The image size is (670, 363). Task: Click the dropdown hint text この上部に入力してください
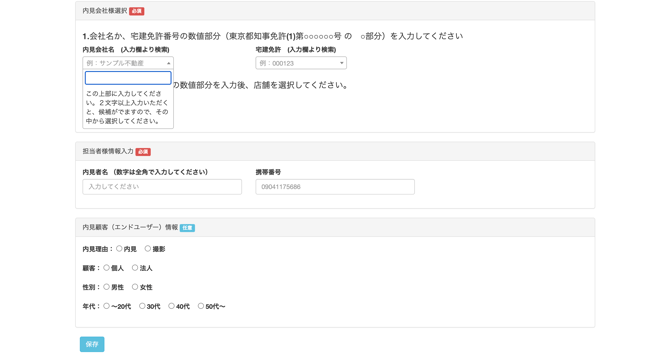coord(127,107)
